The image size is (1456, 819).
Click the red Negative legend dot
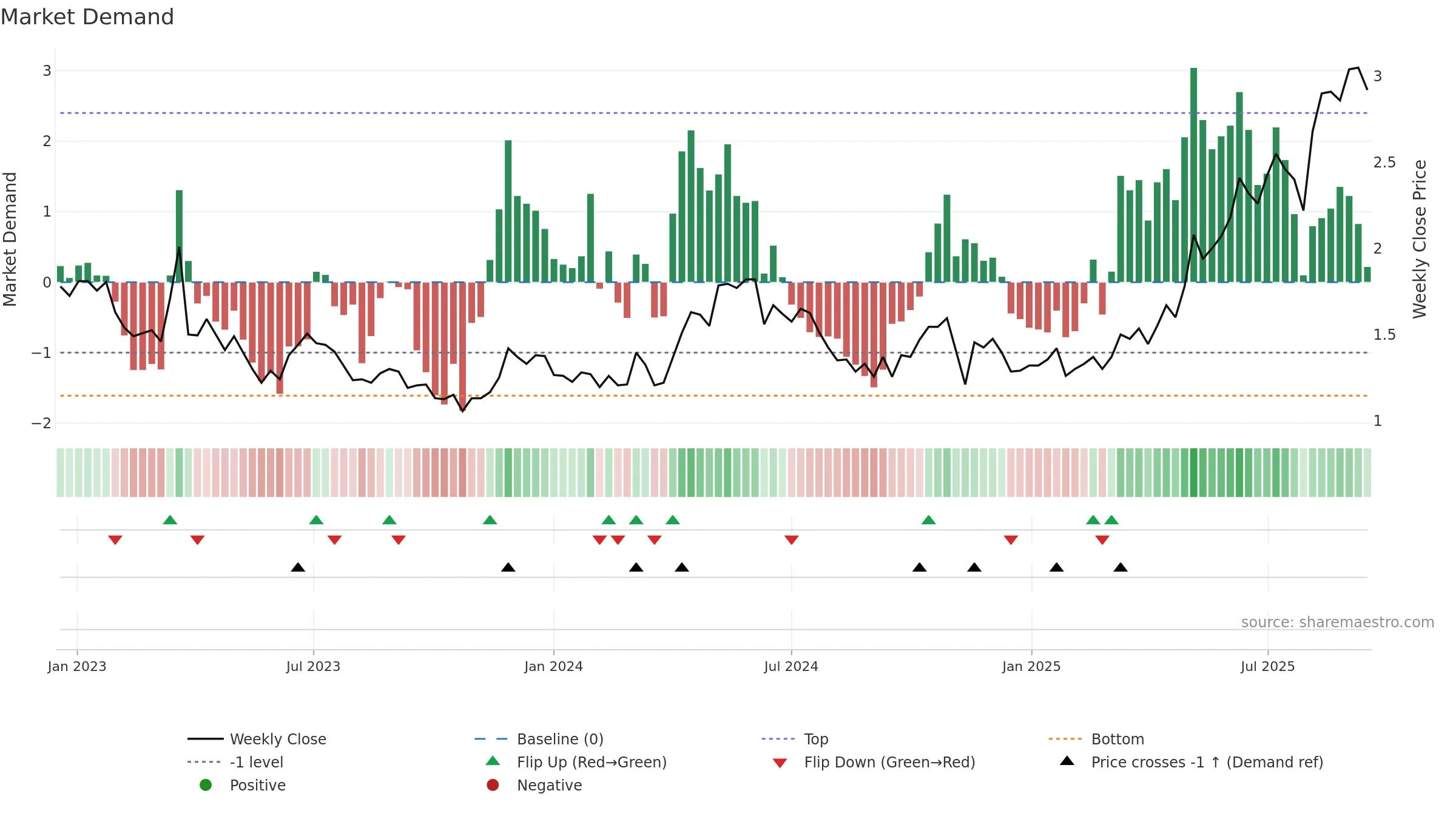click(x=493, y=785)
